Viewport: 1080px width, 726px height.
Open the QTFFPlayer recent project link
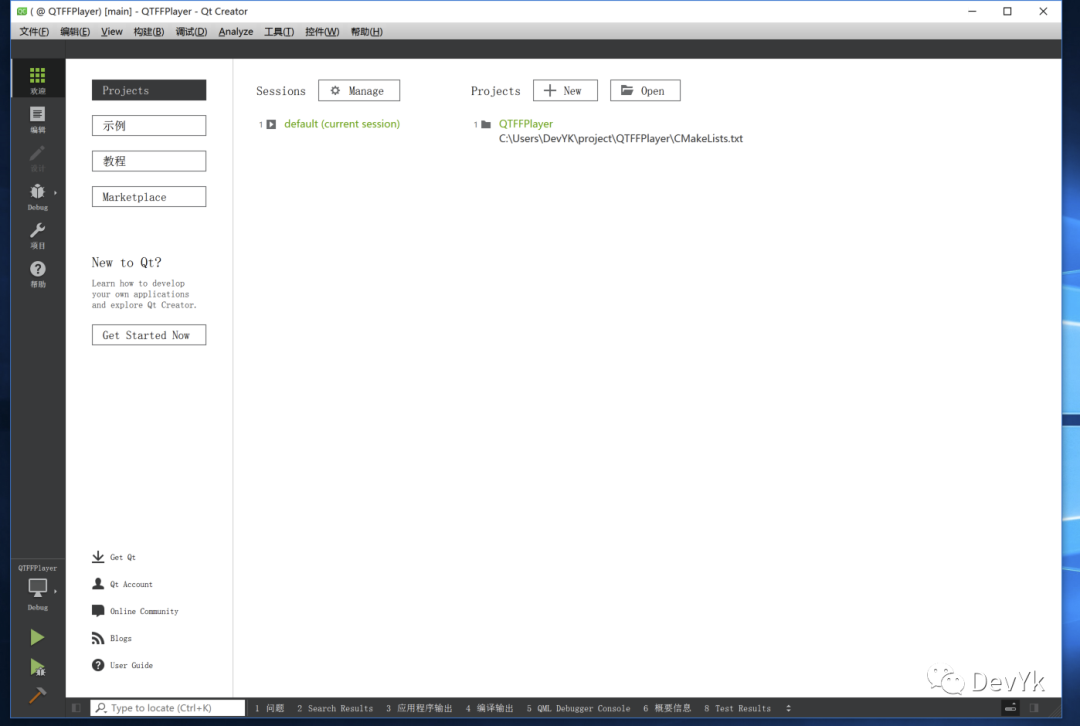coord(526,124)
